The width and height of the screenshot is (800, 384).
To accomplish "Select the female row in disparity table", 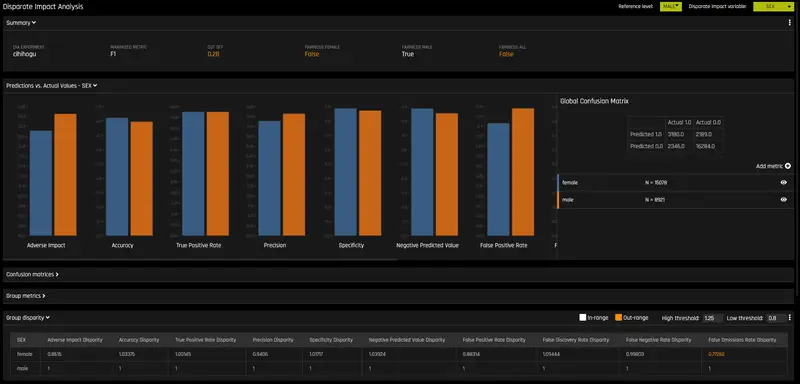I will [399, 354].
